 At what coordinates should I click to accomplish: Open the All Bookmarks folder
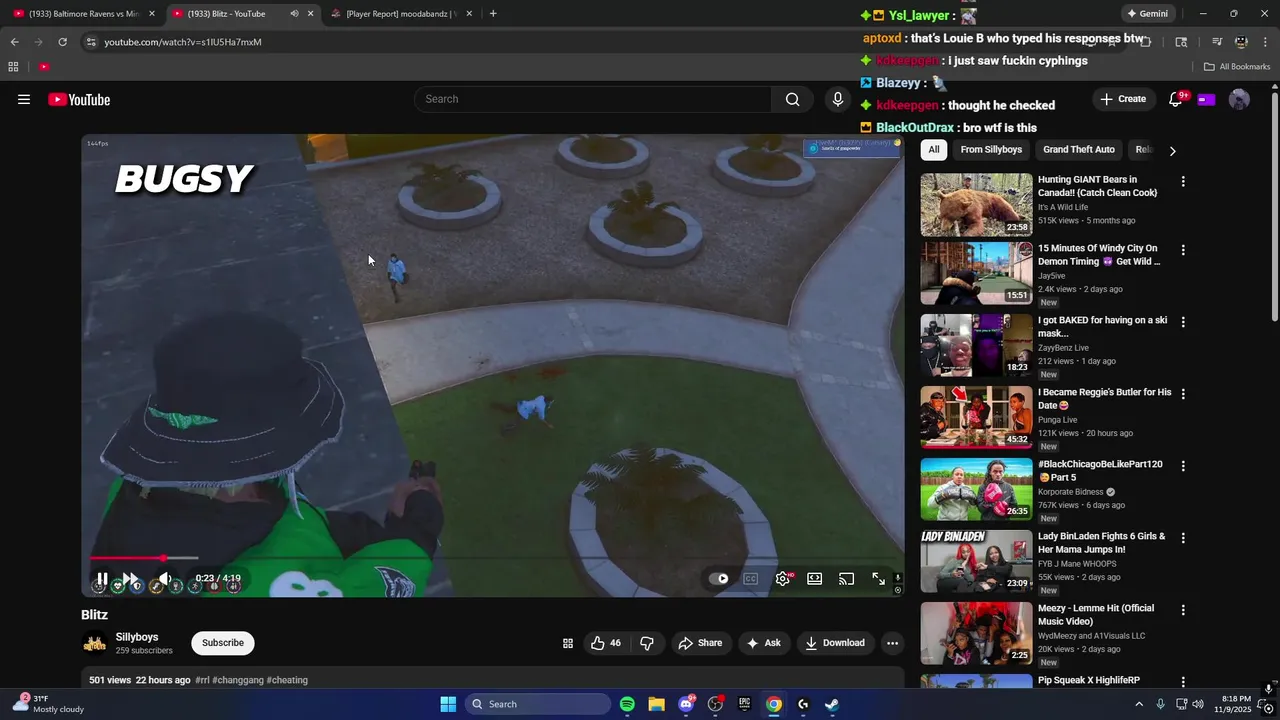click(x=1237, y=67)
